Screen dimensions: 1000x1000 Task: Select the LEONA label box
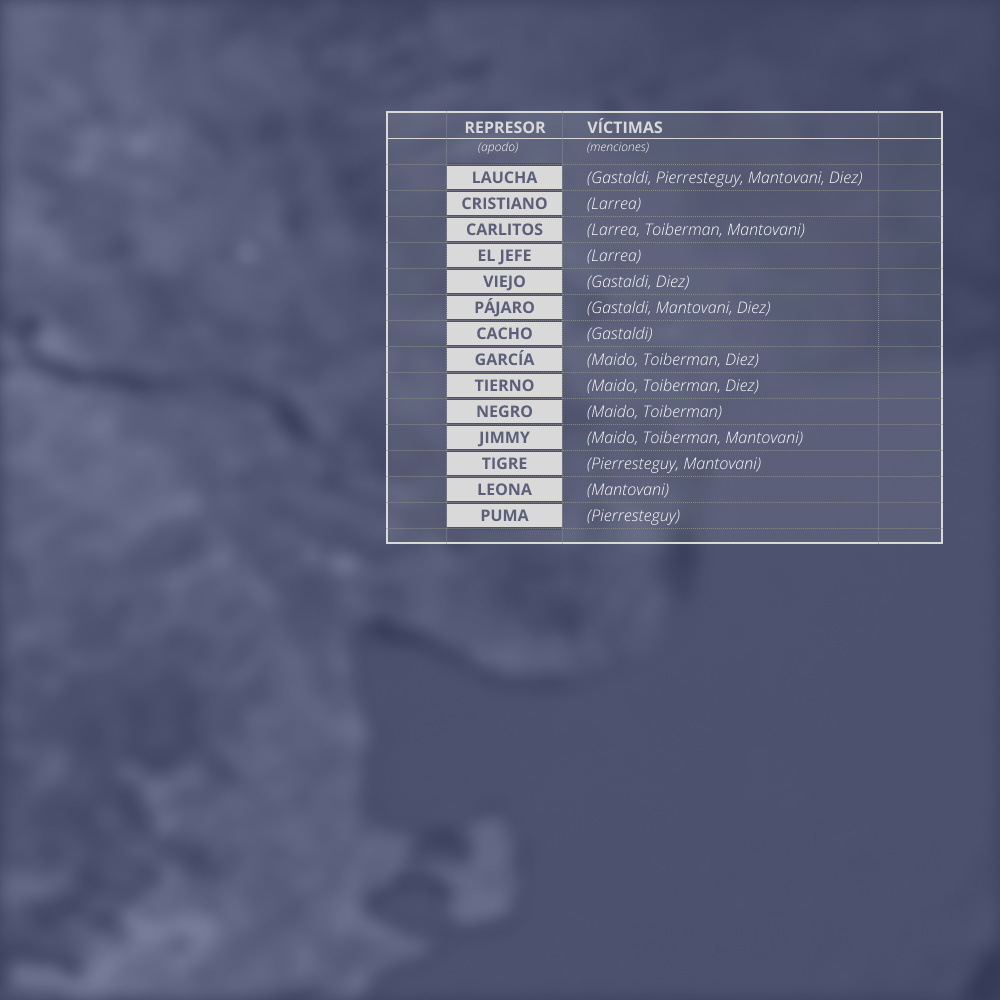pyautogui.click(x=504, y=490)
